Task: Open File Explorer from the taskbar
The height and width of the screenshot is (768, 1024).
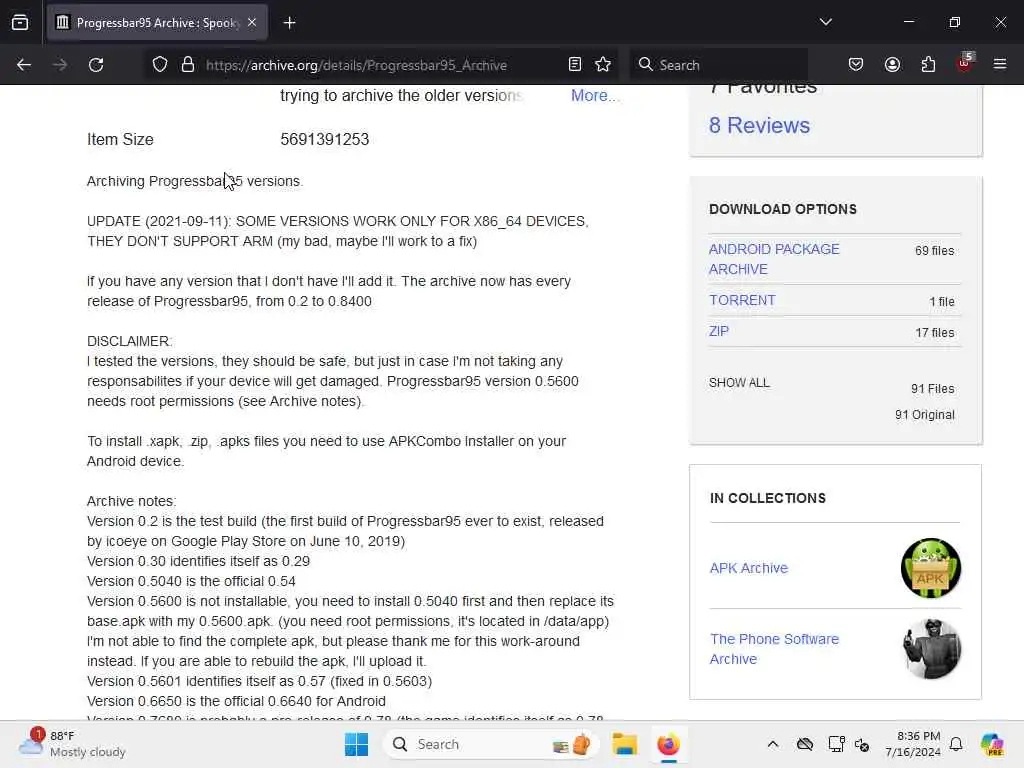Action: coord(624,744)
